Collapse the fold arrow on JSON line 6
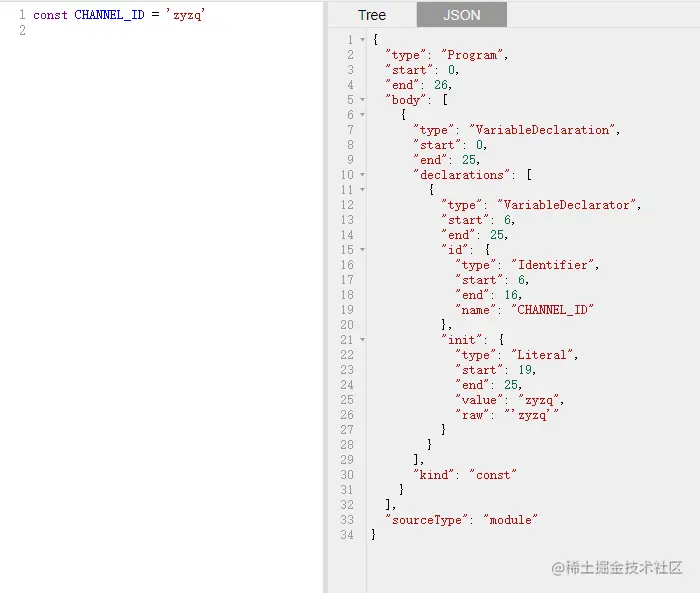The width and height of the screenshot is (700, 593). (362, 115)
